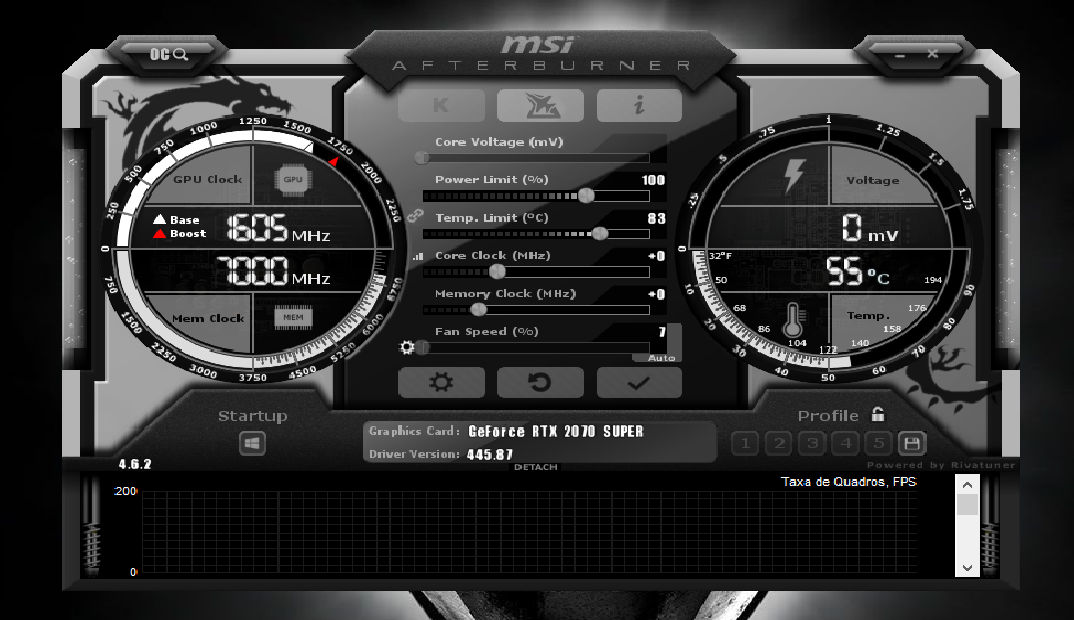This screenshot has height=620, width=1074.
Task: Click the Memory Clock +0 value
Action: coord(657,295)
